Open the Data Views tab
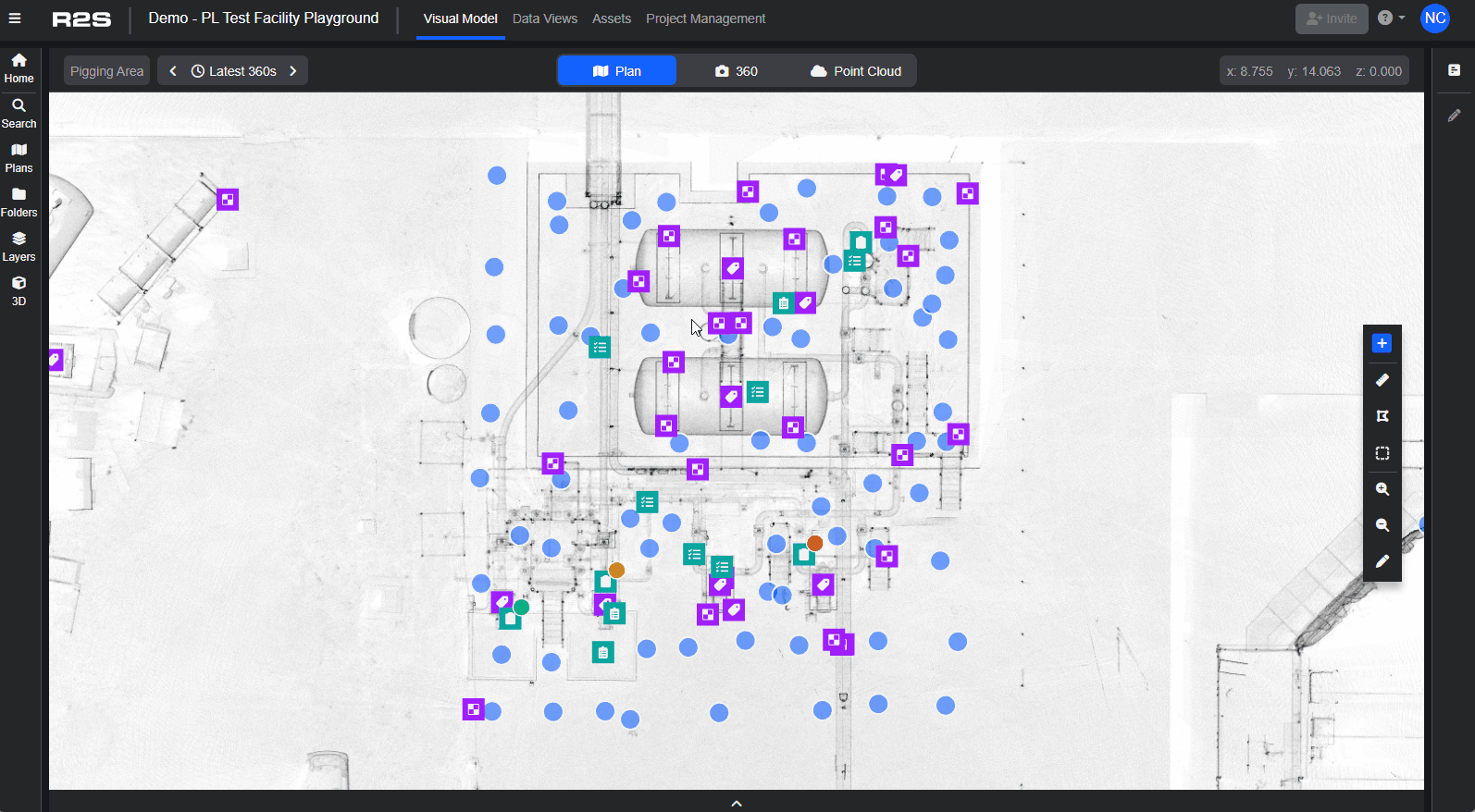 tap(545, 18)
